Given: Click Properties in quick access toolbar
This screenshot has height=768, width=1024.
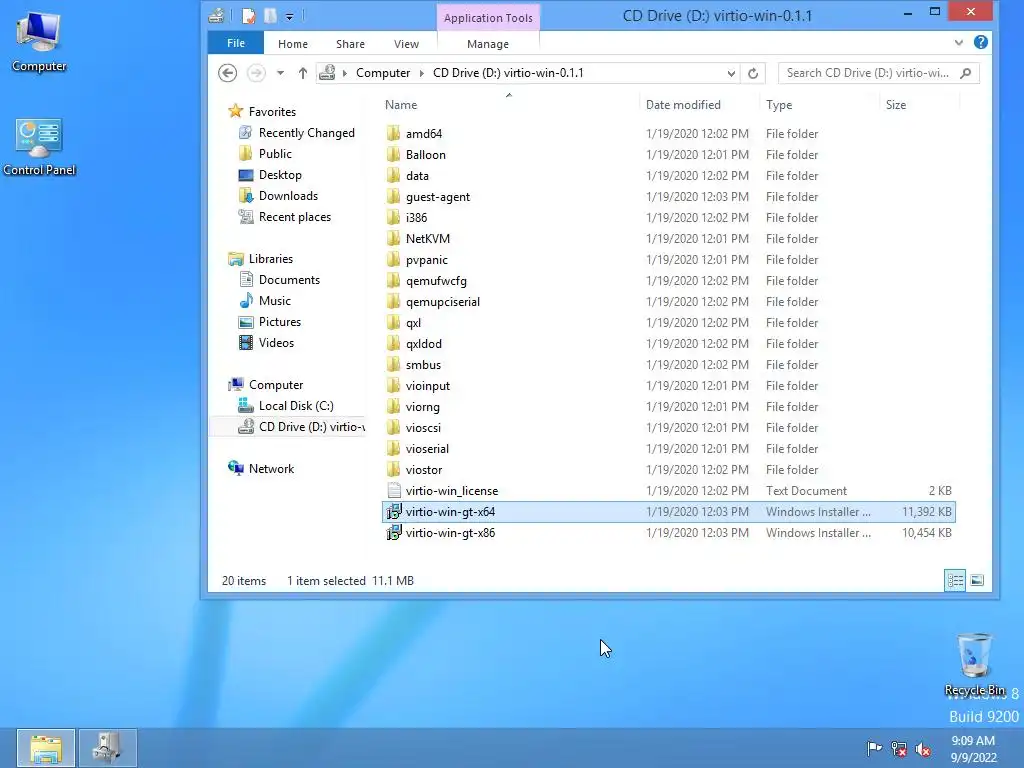Looking at the screenshot, I should click(248, 16).
